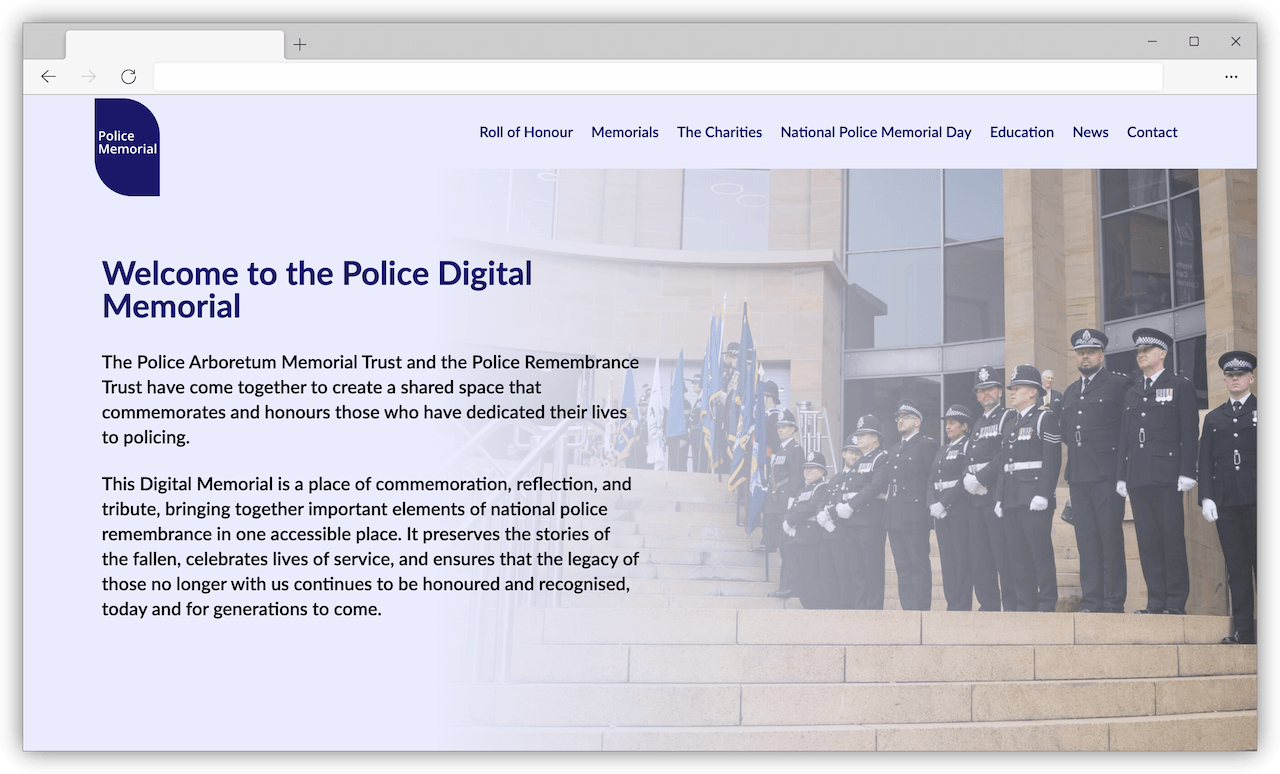Open the Roll of Honour menu item
Screen dimensions: 1280x774
526,132
